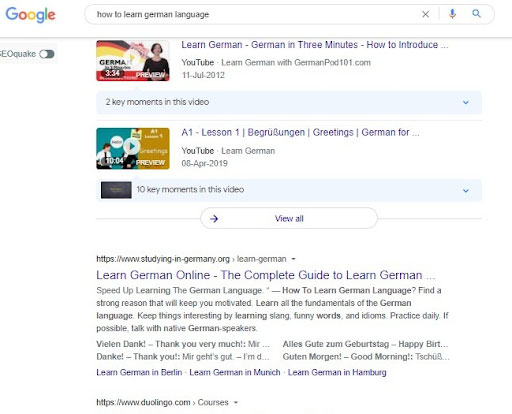This screenshot has width=512, height=414.
Task: Open the Learn German in Berlin sitelink
Action: coord(139,372)
